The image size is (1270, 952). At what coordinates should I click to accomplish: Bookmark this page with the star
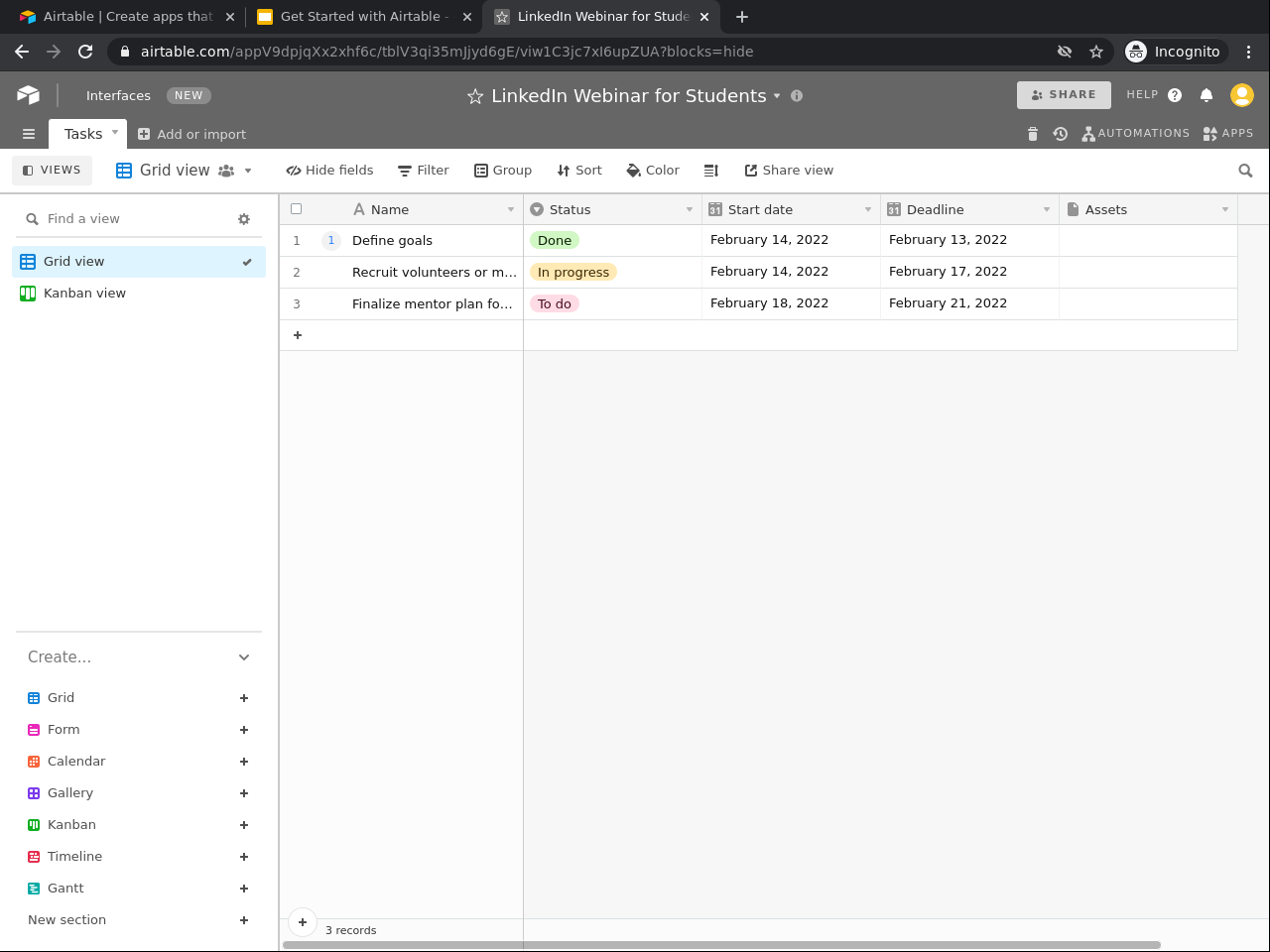1096,52
